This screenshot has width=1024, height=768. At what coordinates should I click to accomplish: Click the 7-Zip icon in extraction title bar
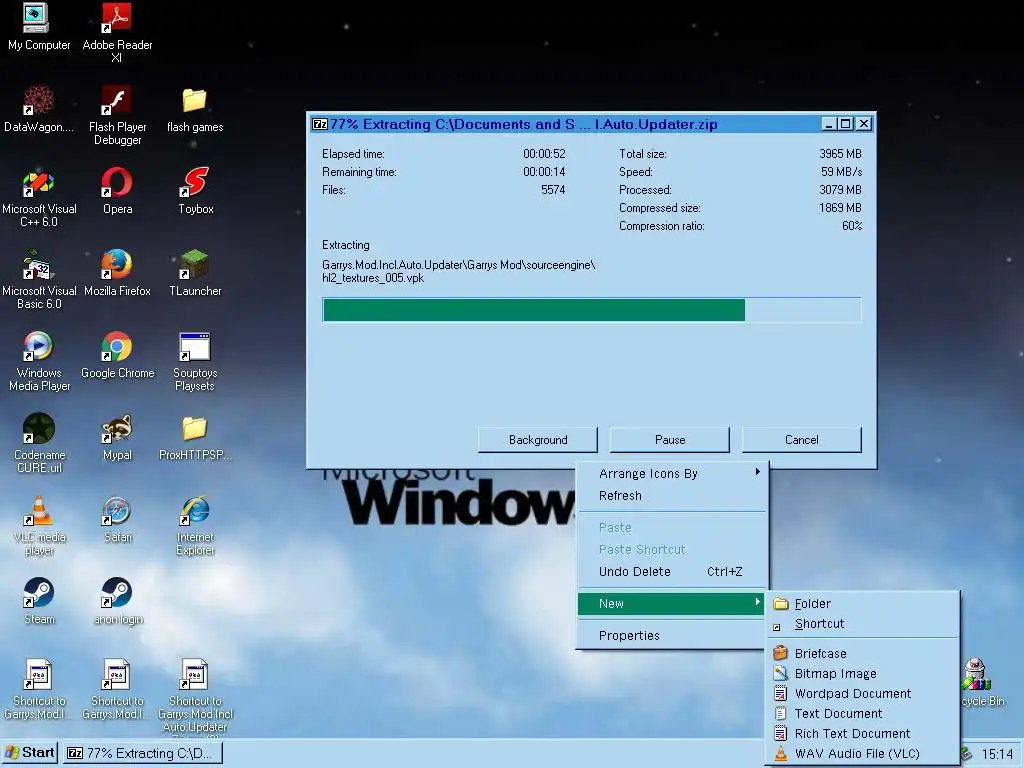[x=319, y=124]
